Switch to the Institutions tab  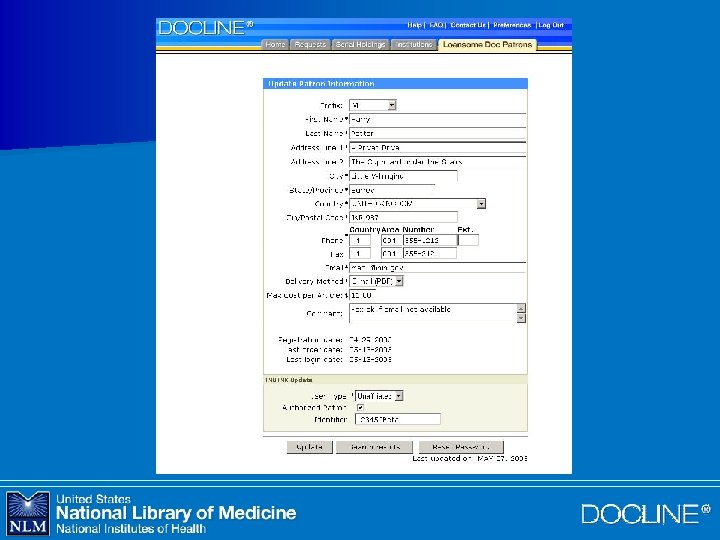(414, 45)
